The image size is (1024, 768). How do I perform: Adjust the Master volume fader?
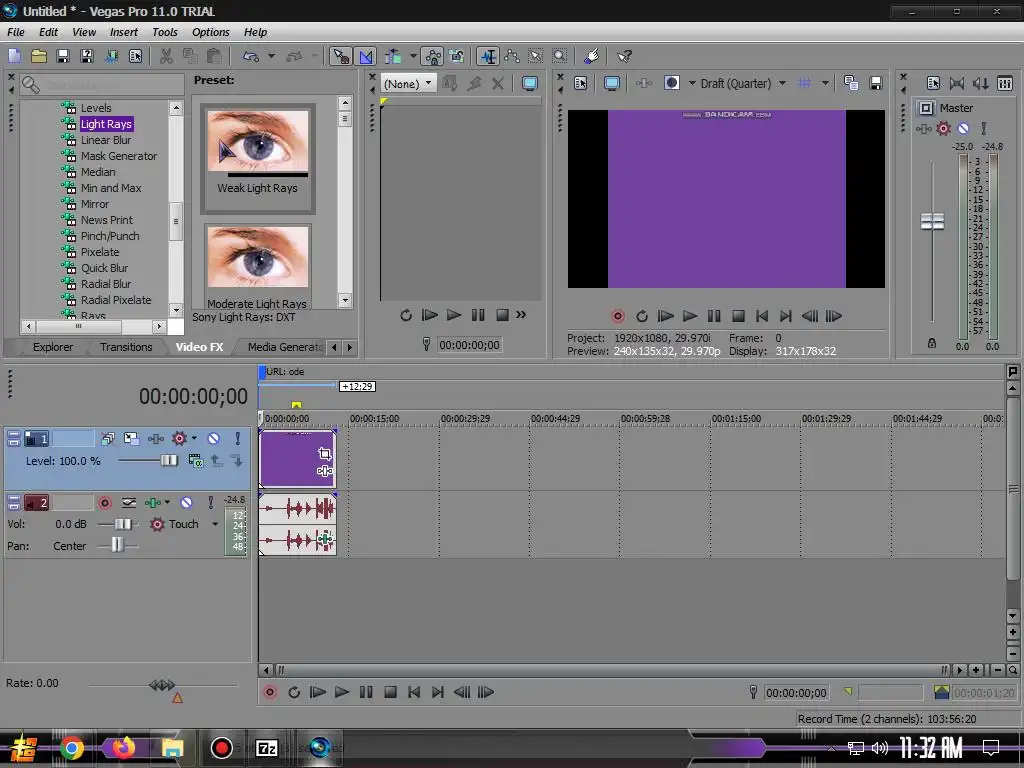[932, 221]
